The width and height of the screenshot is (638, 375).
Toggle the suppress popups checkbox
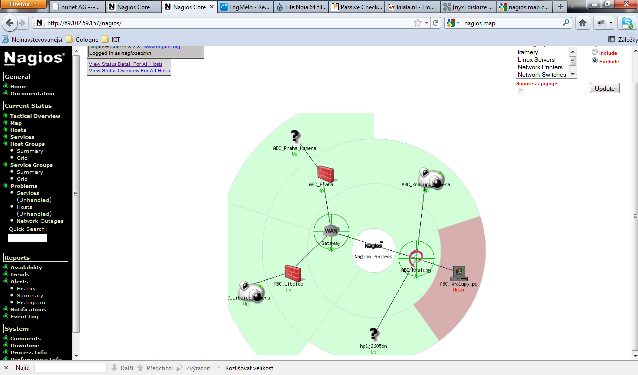[520, 91]
